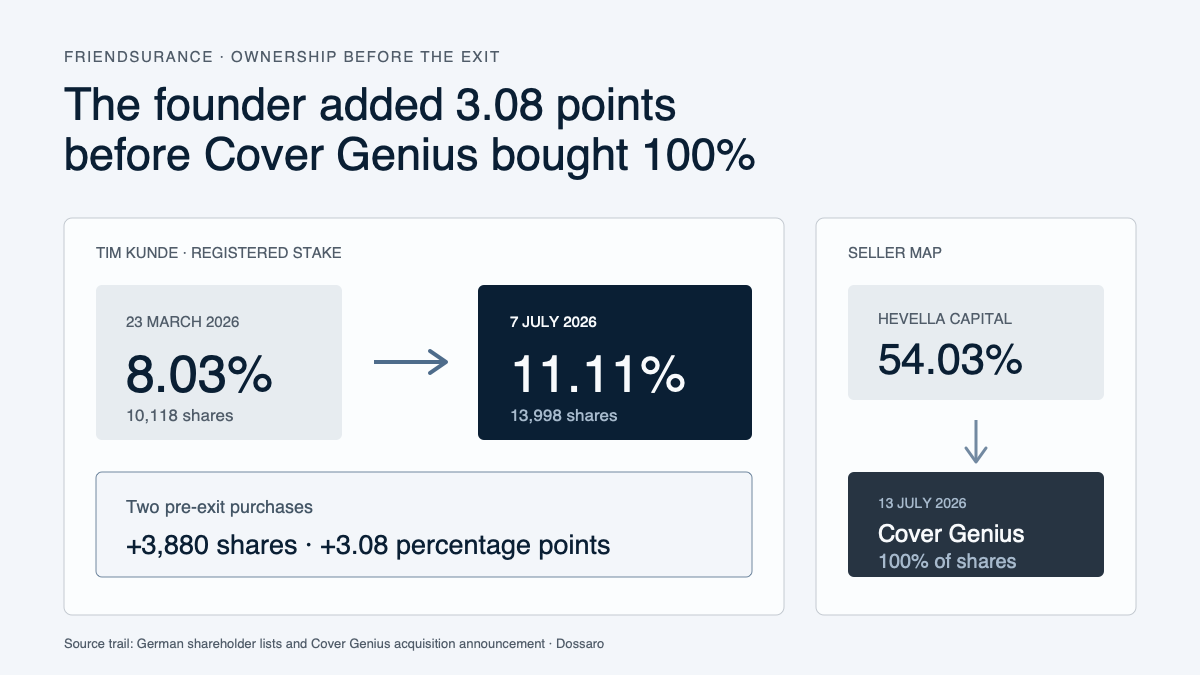Viewport: 1200px width, 675px height.
Task: Click the main headline about 3.08 points
Action: 409,129
